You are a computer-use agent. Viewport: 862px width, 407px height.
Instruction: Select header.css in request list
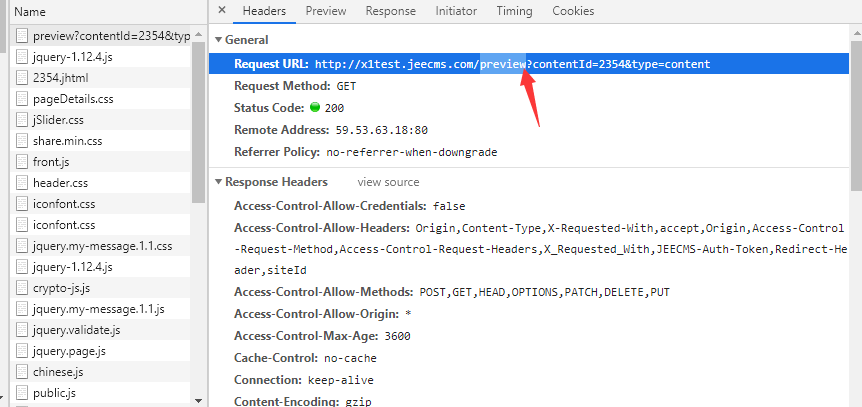60,183
